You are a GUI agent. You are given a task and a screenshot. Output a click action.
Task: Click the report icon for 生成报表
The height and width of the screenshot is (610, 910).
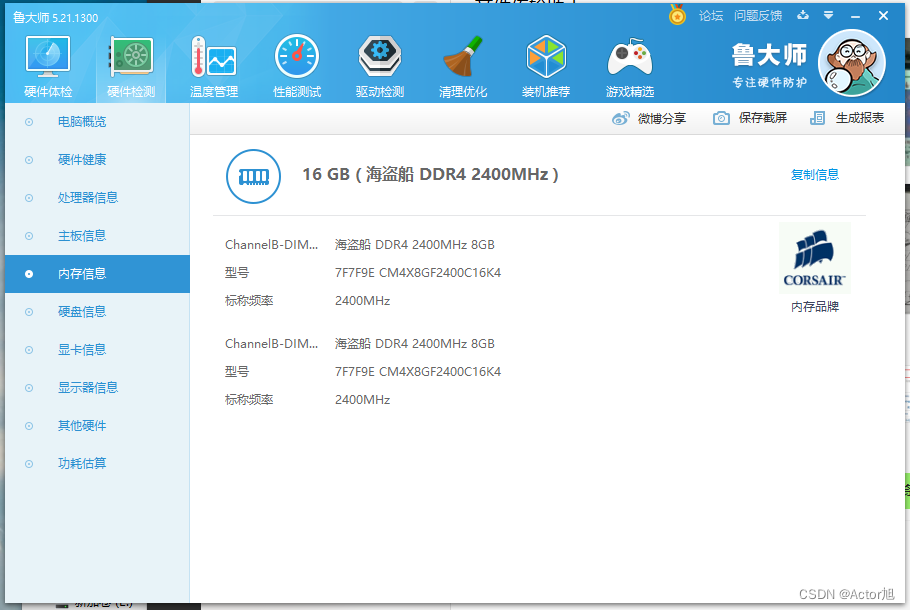click(x=817, y=118)
